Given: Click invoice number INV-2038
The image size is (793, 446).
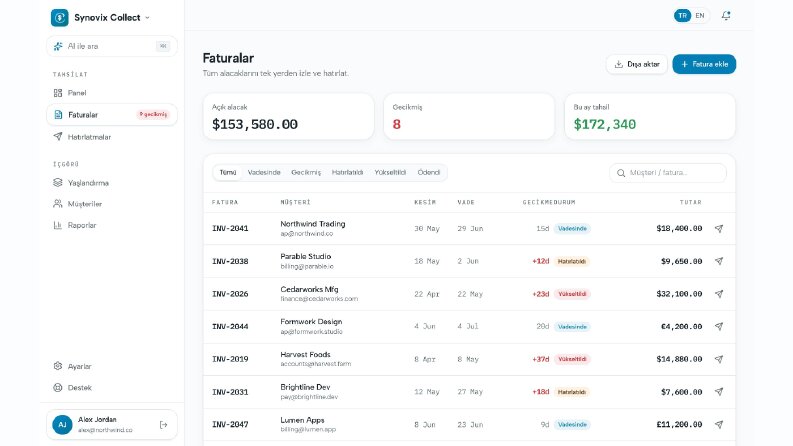Looking at the screenshot, I should [x=230, y=261].
